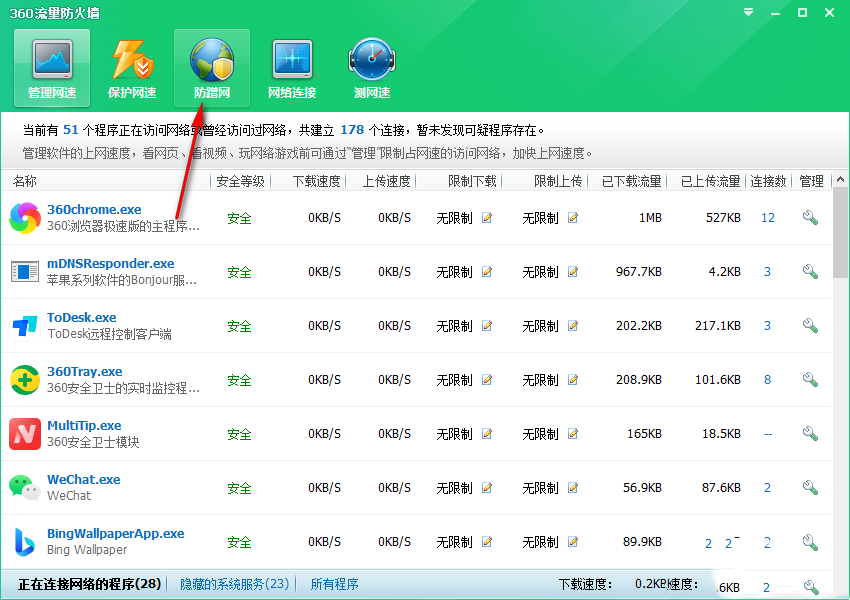Click the 360chrome.exe program icon
850x600 pixels.
pos(25,218)
